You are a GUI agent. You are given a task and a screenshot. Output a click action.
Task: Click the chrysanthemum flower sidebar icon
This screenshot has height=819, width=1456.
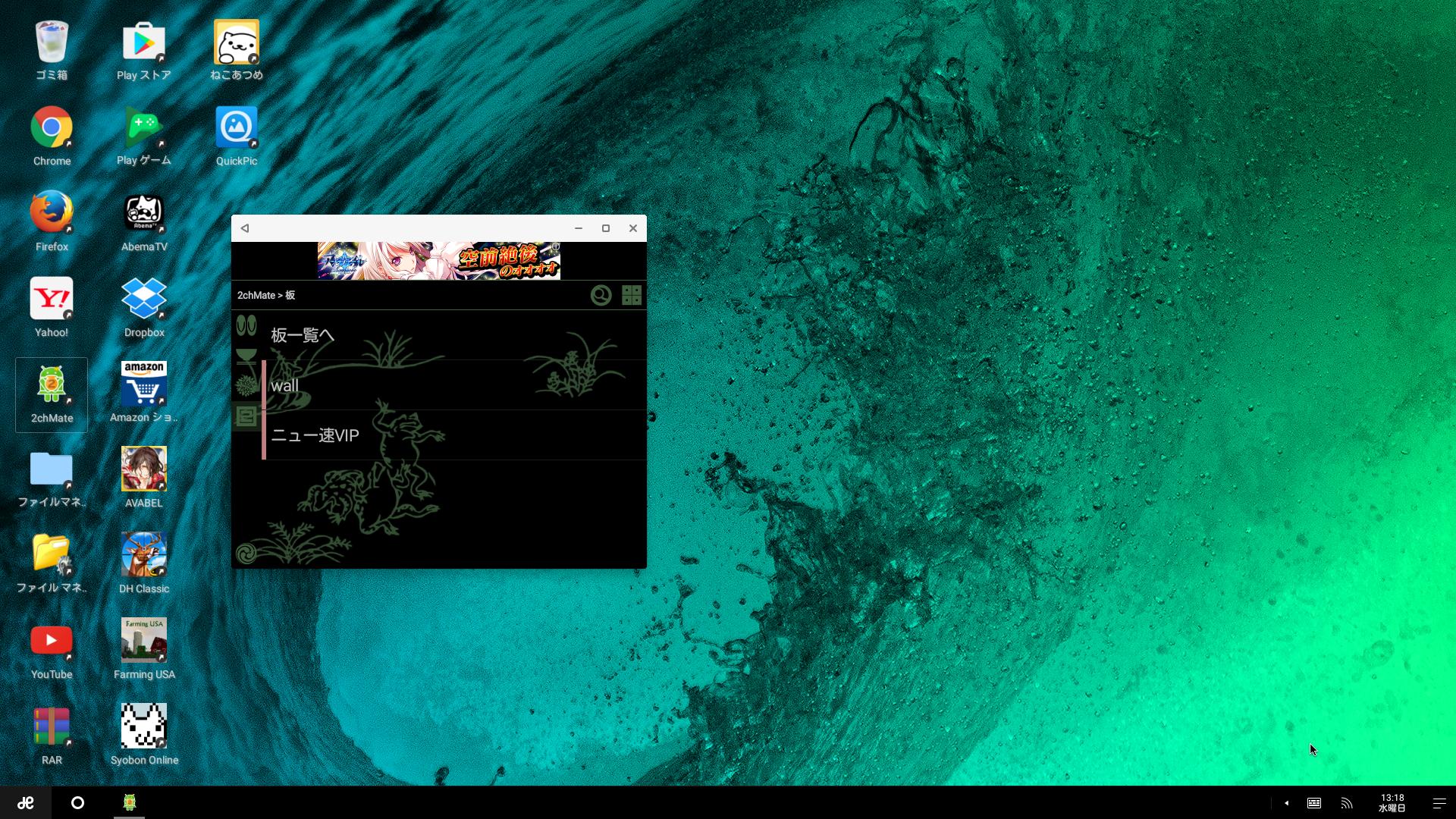[x=246, y=386]
